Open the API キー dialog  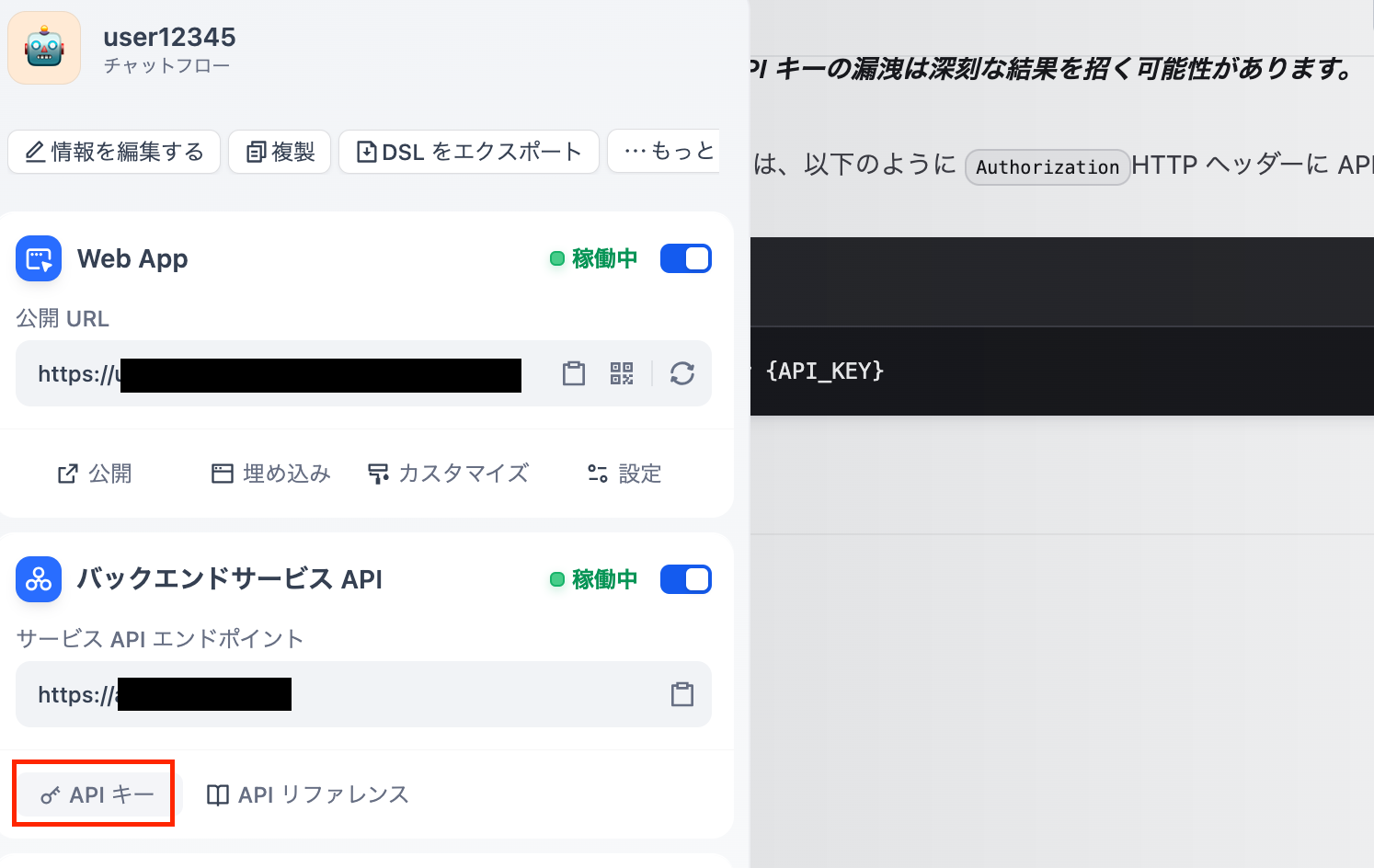(97, 794)
